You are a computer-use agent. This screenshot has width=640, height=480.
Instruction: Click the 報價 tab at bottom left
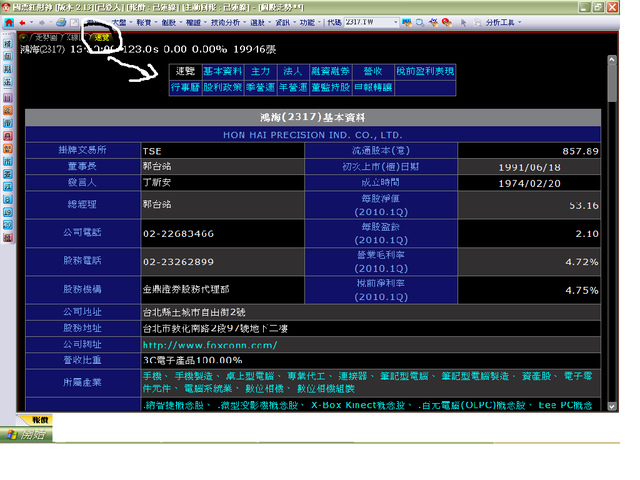[x=36, y=420]
